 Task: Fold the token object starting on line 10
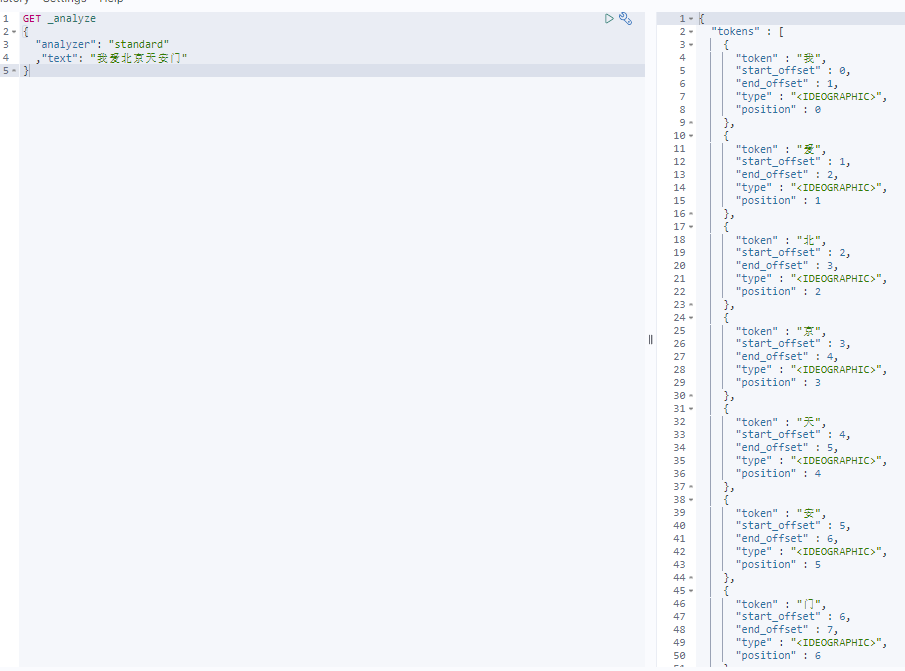[x=690, y=136]
